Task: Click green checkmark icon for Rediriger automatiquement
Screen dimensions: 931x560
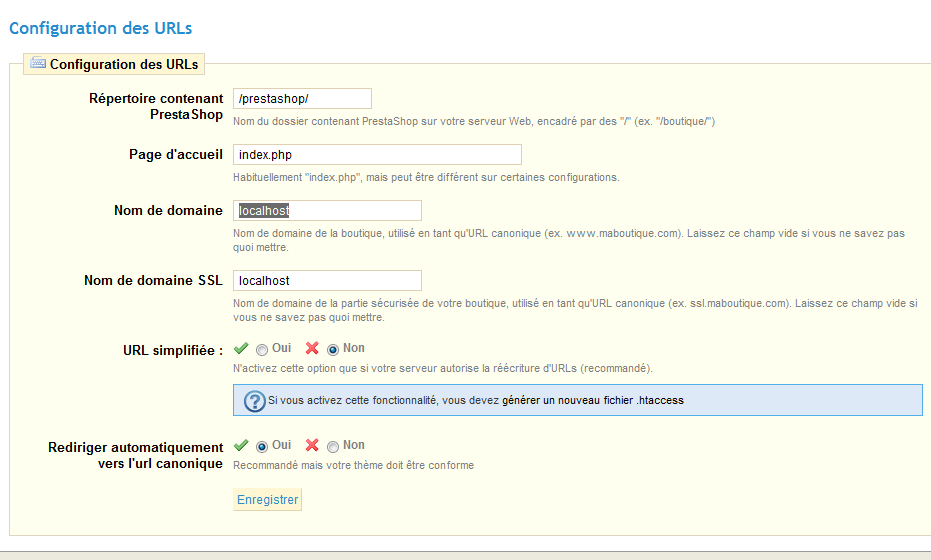Action: (x=241, y=445)
